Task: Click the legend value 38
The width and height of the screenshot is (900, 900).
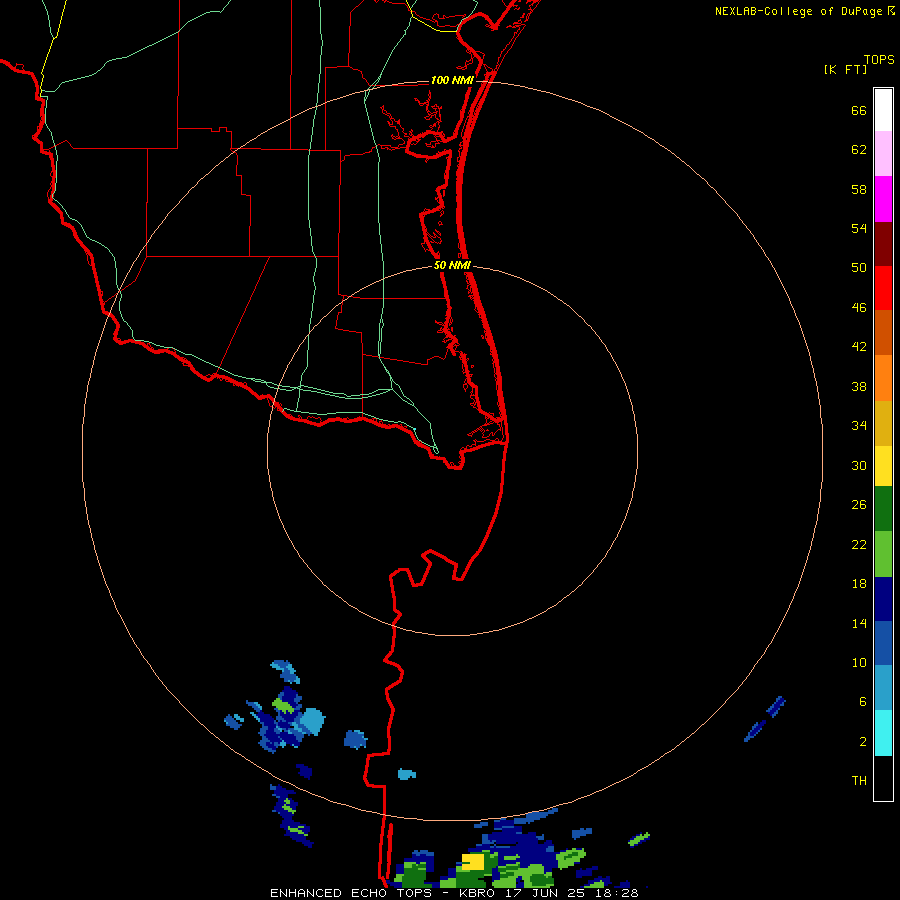Action: point(859,386)
